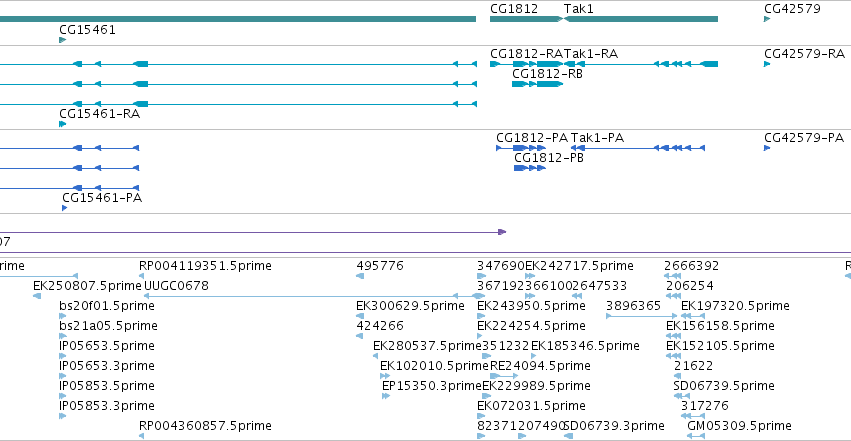Click the 3896365 EST feature
Viewport: 851px width, 441px height.
click(x=642, y=316)
